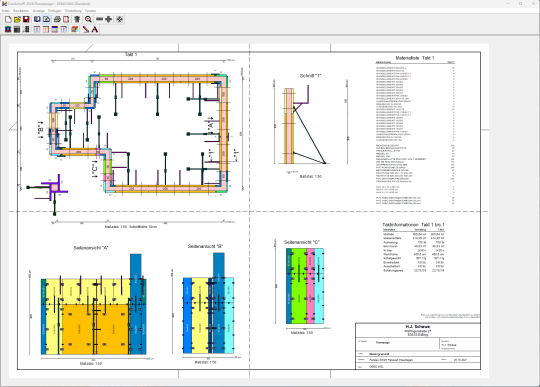Save the plan using the red floppy disk icon

click(26, 19)
